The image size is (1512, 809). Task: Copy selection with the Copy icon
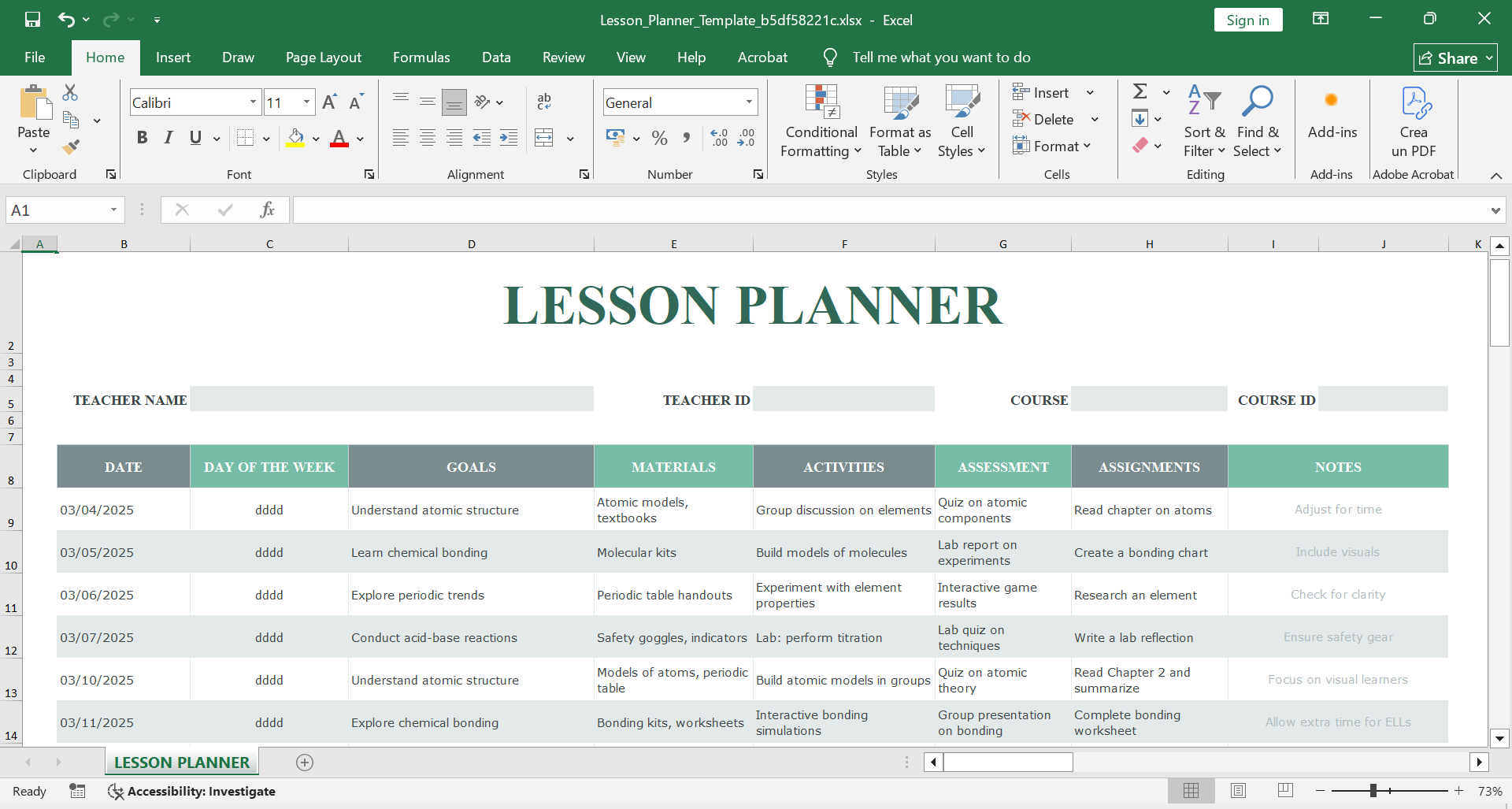click(71, 121)
